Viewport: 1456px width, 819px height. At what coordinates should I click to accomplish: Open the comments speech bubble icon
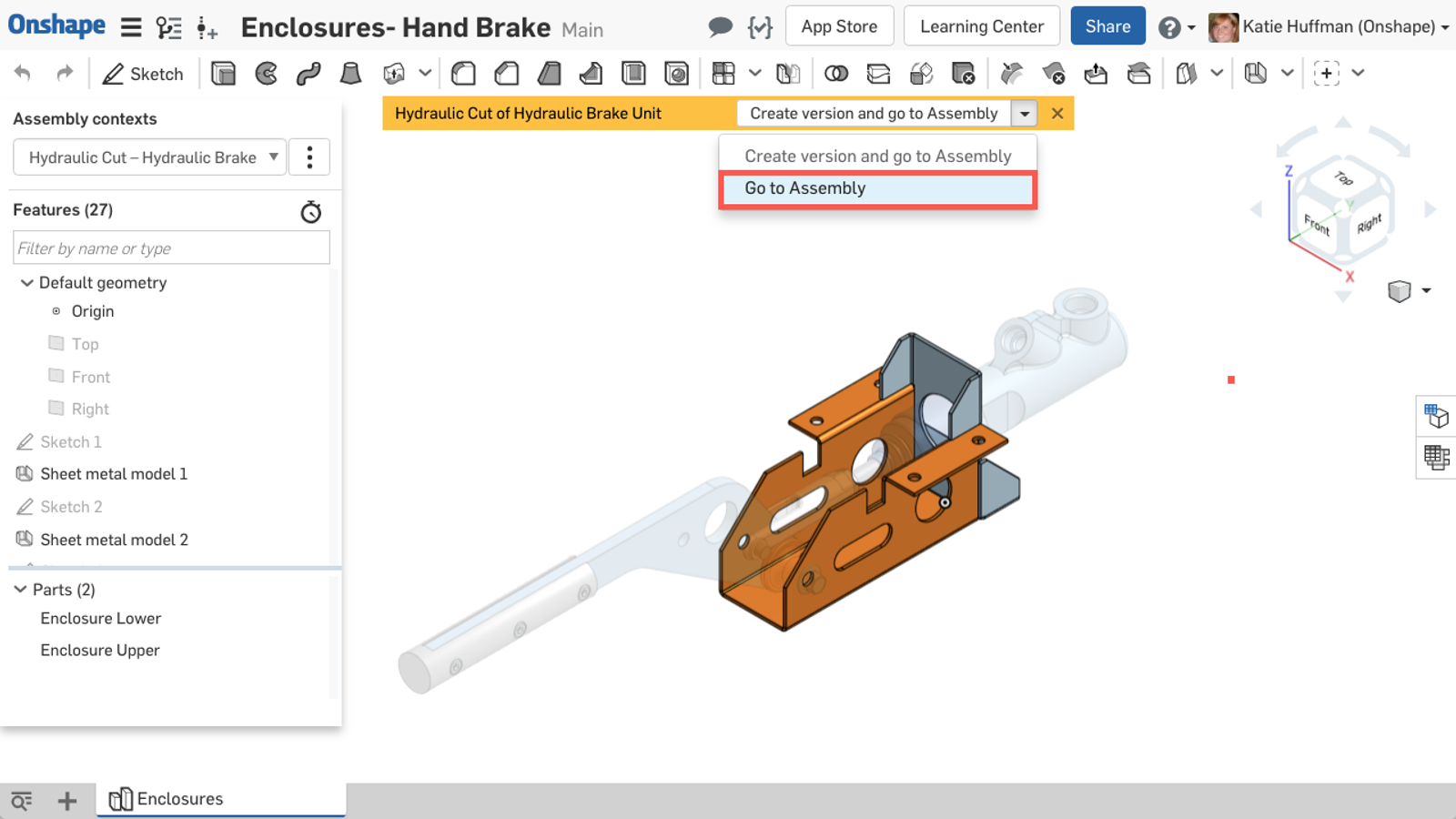tap(720, 27)
